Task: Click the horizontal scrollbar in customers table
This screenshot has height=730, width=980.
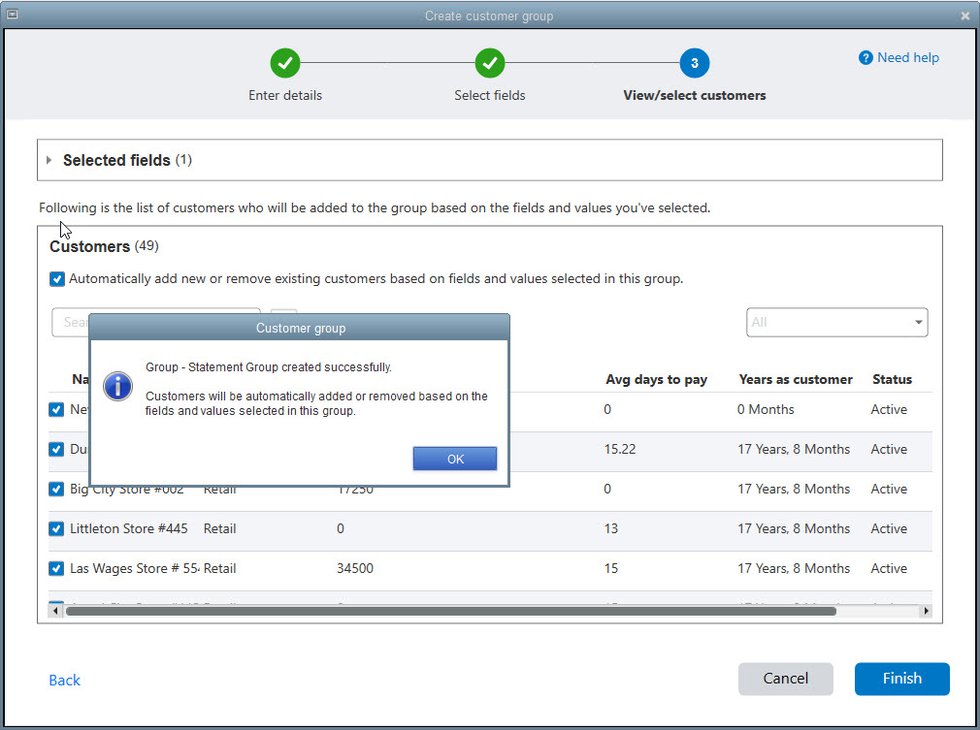Action: [x=450, y=611]
